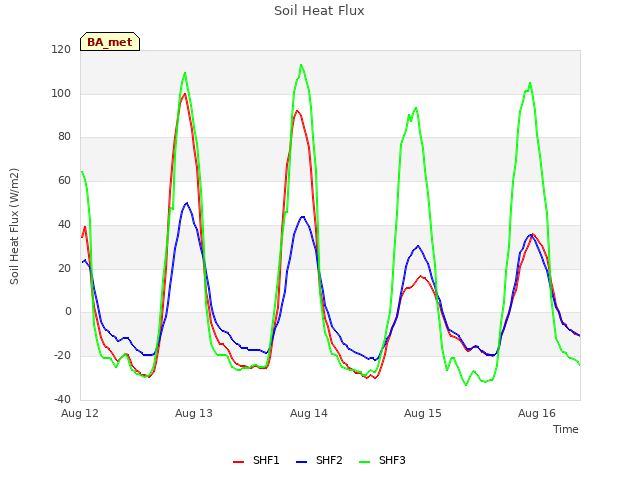Click the 80 y-axis tick label
The height and width of the screenshot is (480, 640).
[x=64, y=137]
